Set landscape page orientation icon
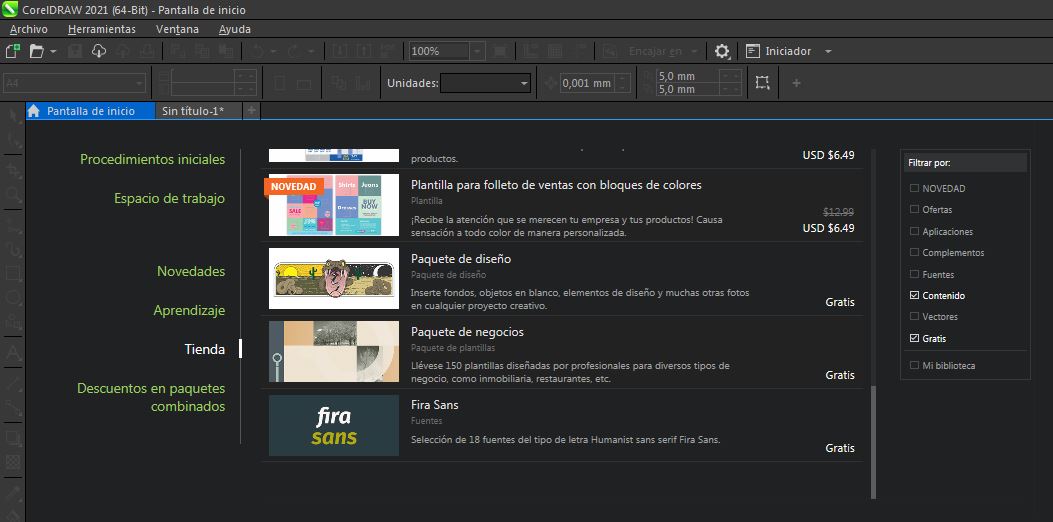Image resolution: width=1053 pixels, height=522 pixels. [304, 83]
